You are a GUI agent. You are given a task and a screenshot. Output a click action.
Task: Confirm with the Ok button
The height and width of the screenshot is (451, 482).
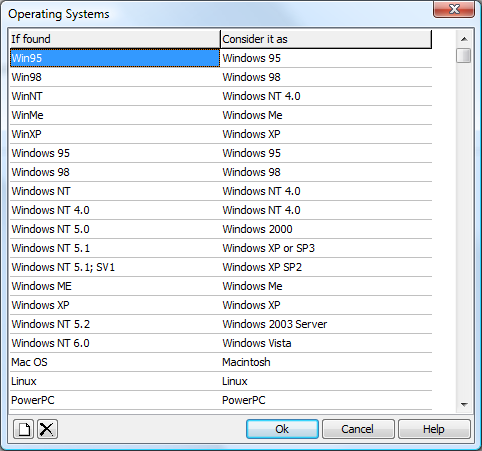pos(282,429)
